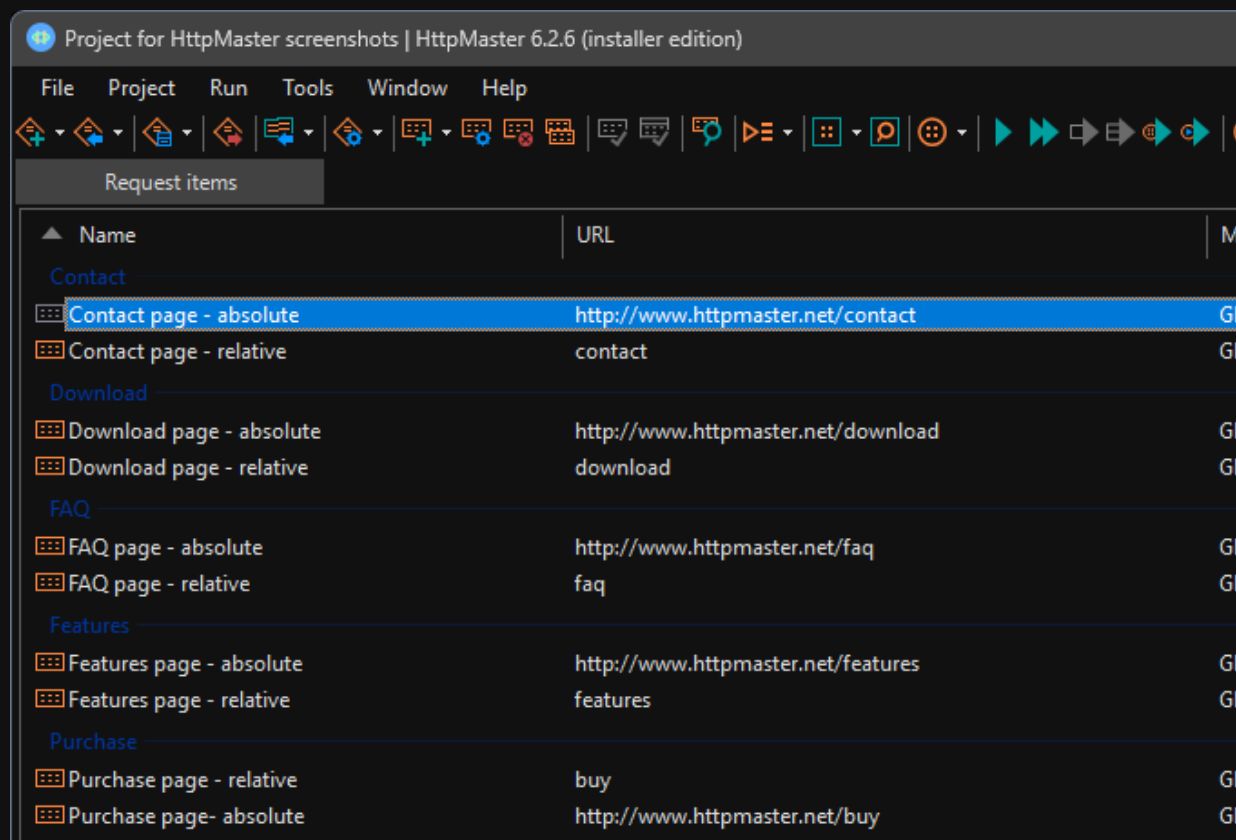Viewport: 1236px width, 840px height.
Task: Save the current project
Action: tap(157, 131)
